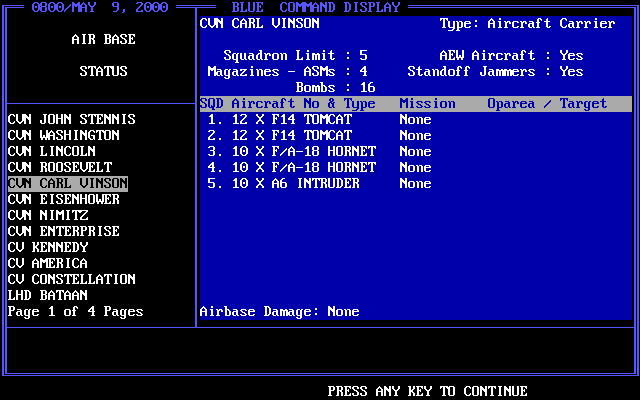Select squadron 1 with 12 X F14 TOMCAT
The height and width of the screenshot is (400, 640).
pyautogui.click(x=280, y=119)
